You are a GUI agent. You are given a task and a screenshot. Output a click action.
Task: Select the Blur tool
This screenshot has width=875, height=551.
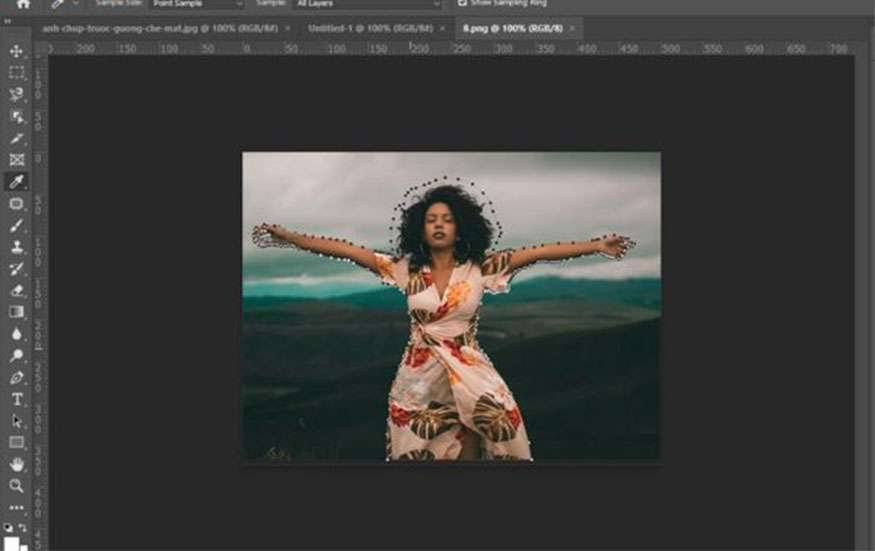pyautogui.click(x=16, y=334)
